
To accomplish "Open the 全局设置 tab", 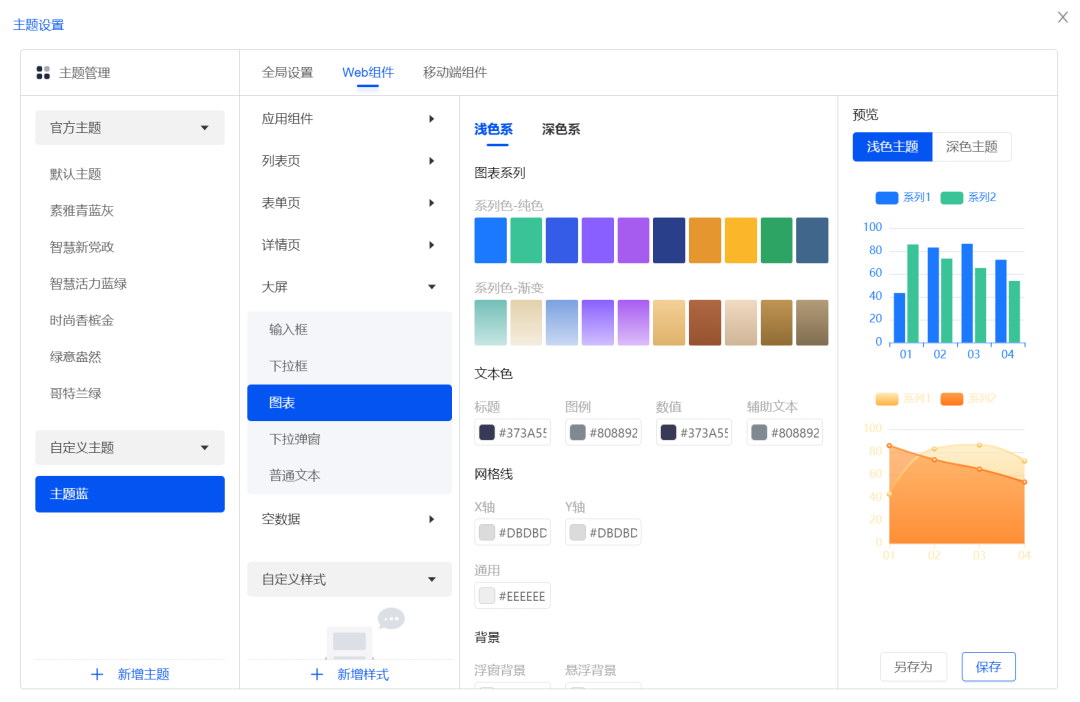I will coord(287,72).
